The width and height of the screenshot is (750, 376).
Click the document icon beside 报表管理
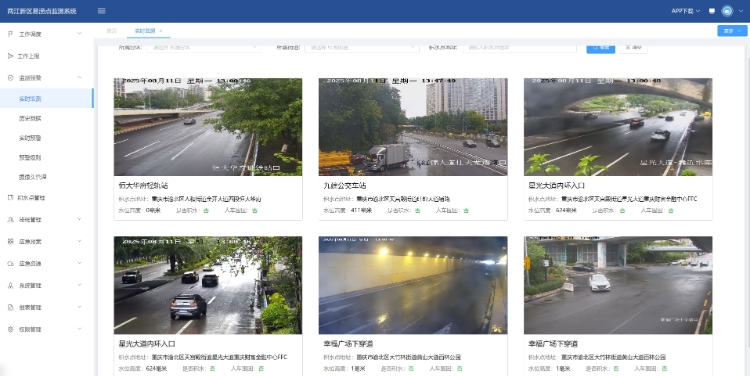tap(11, 307)
